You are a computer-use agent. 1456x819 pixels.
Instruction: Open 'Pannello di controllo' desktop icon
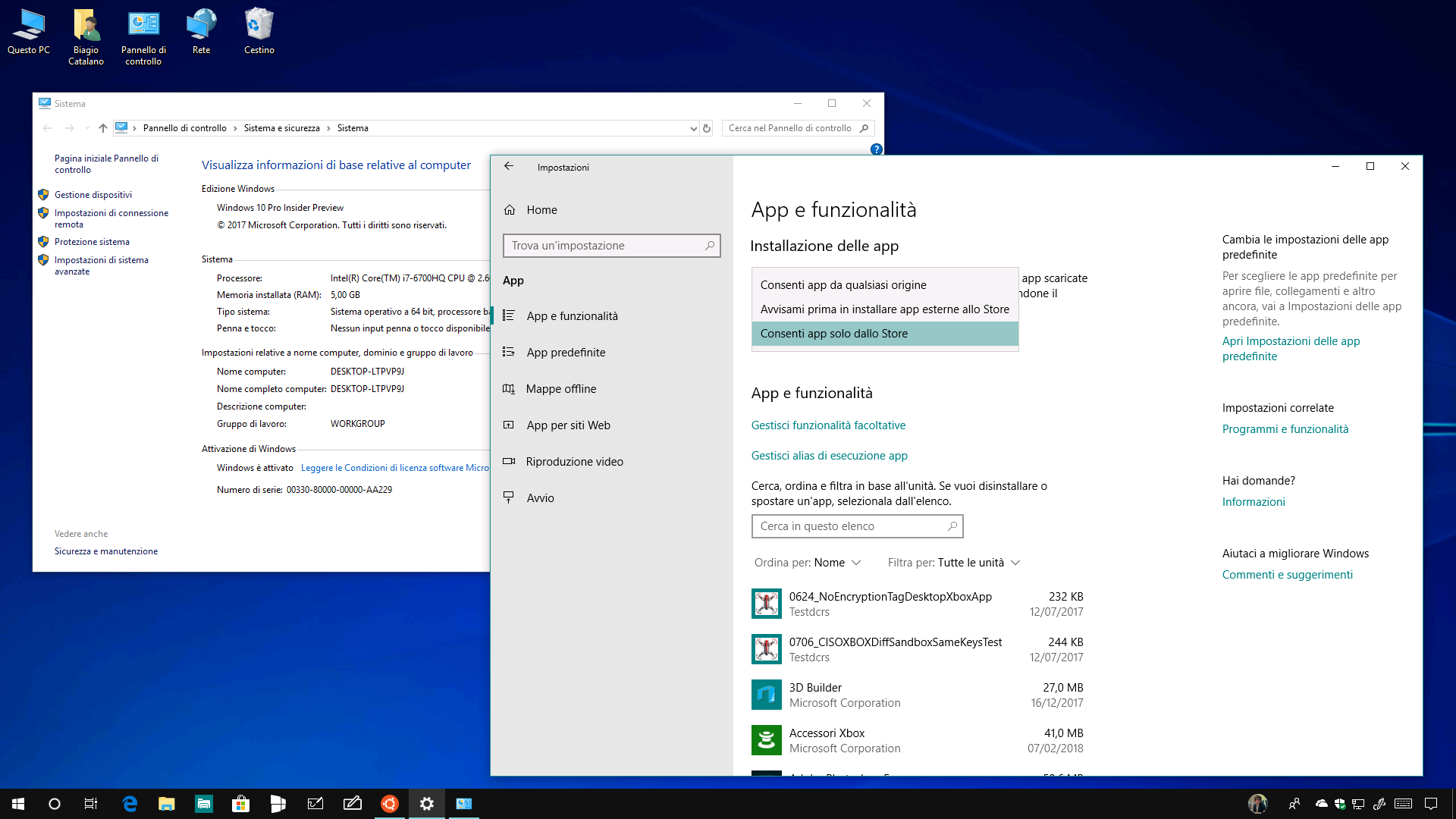coord(143,37)
